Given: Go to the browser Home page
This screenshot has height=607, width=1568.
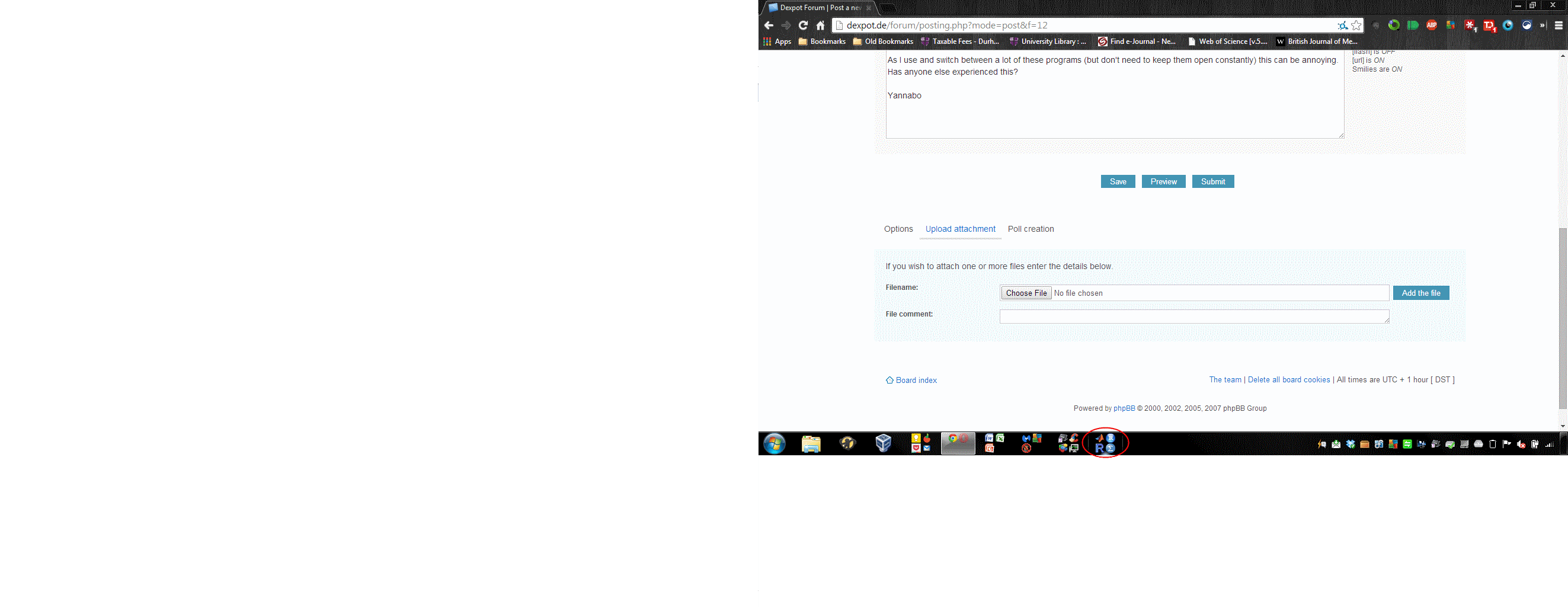Looking at the screenshot, I should (x=821, y=25).
